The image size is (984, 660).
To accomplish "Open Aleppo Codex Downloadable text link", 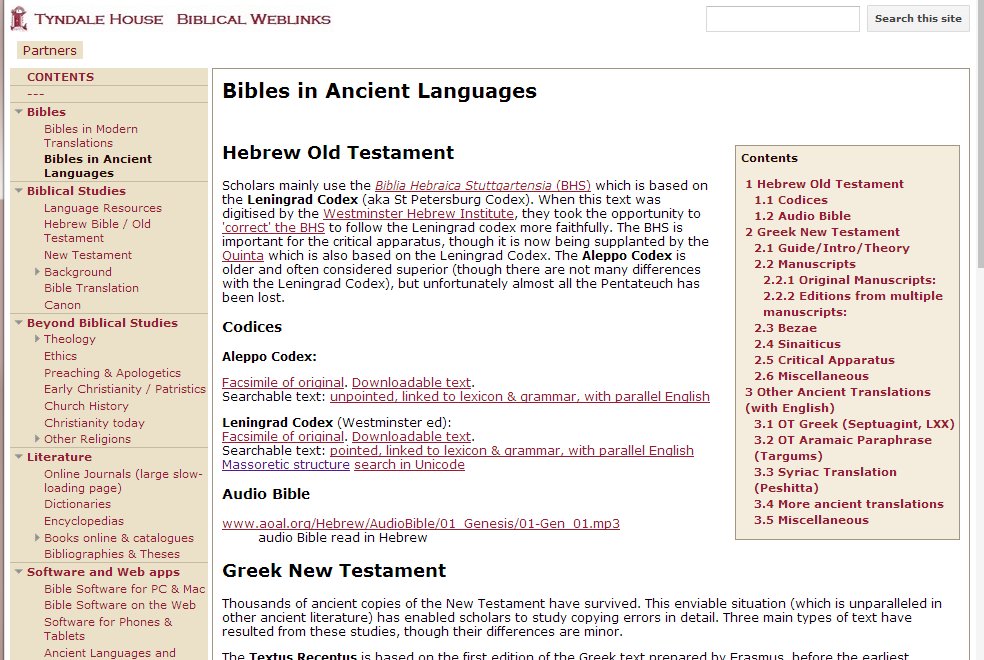I will [412, 383].
